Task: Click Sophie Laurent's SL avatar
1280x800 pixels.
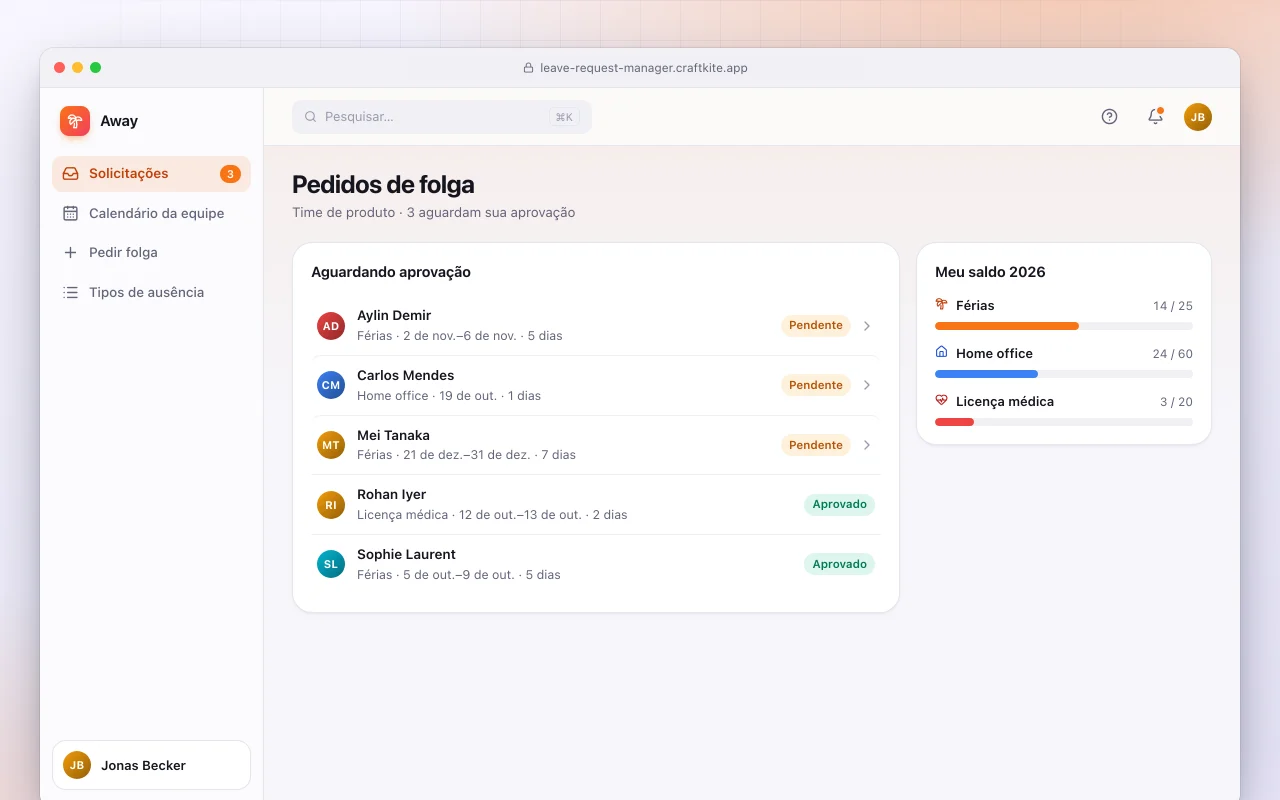Action: (x=331, y=564)
